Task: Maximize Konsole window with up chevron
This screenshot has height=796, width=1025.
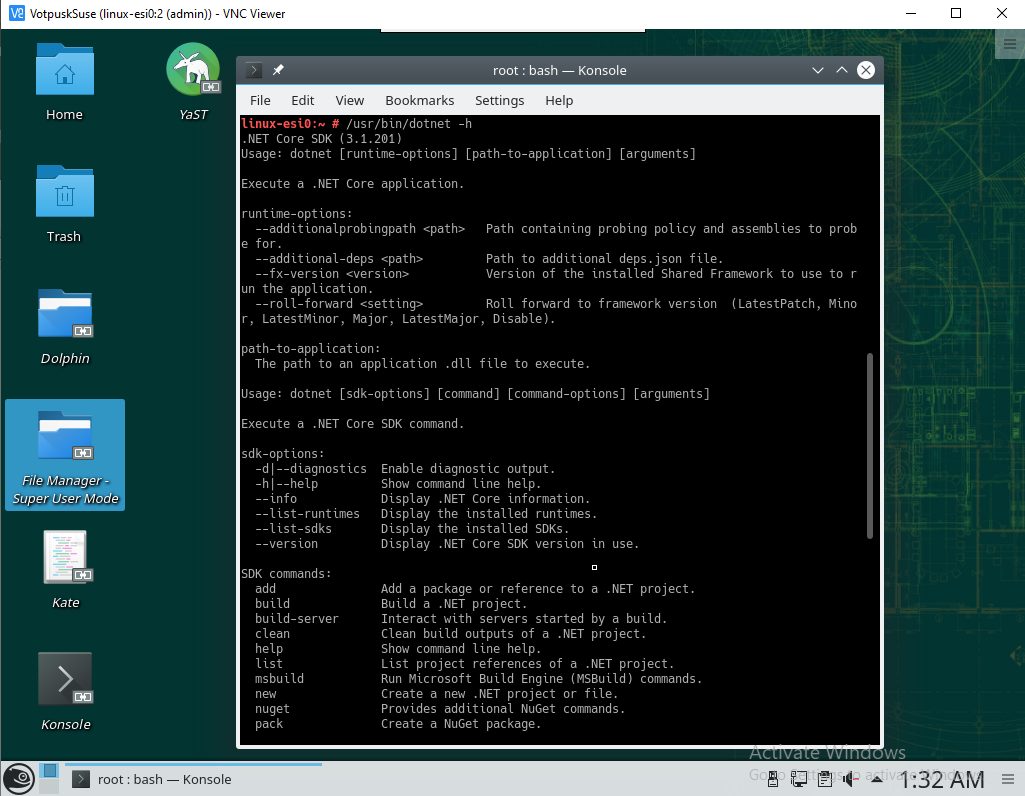Action: click(x=841, y=70)
